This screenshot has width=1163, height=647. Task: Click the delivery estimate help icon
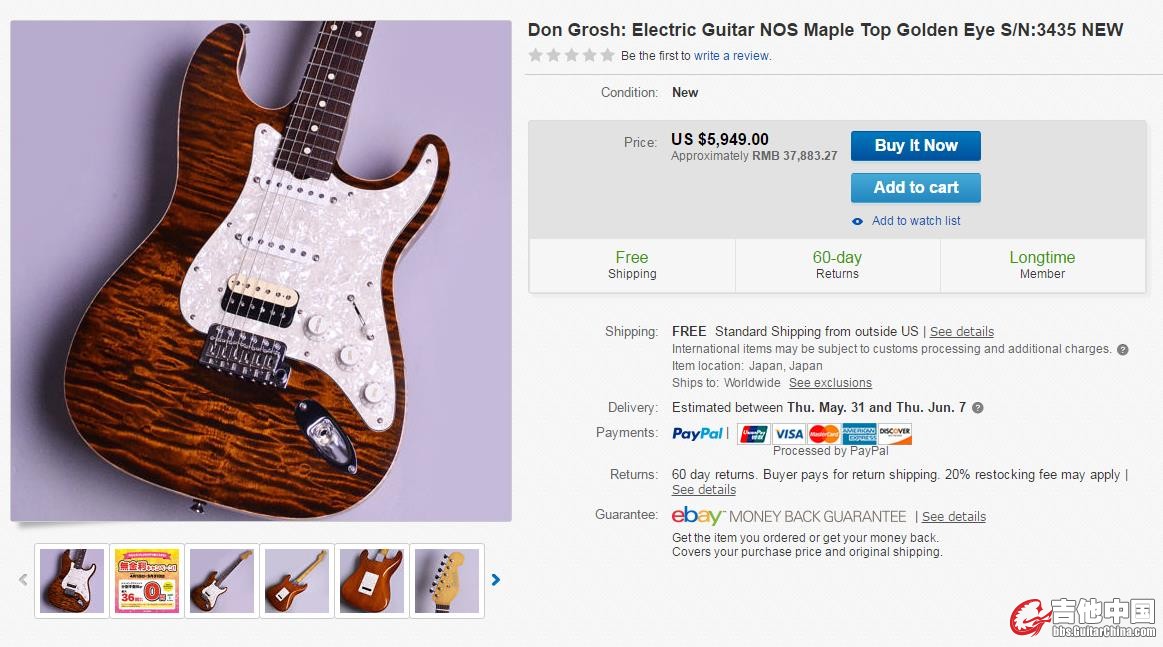(978, 407)
